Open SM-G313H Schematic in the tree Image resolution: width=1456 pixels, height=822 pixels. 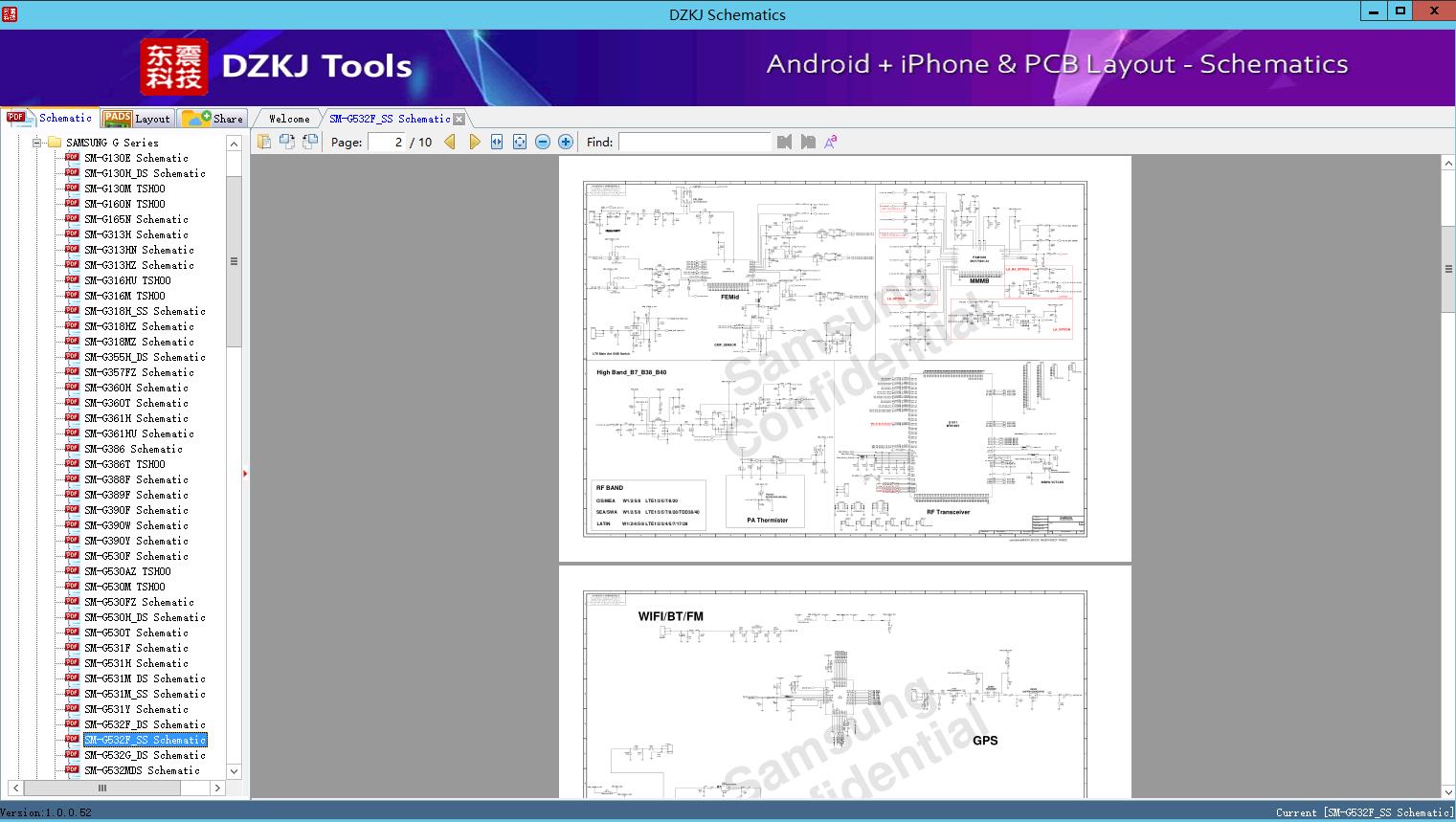[x=136, y=234]
